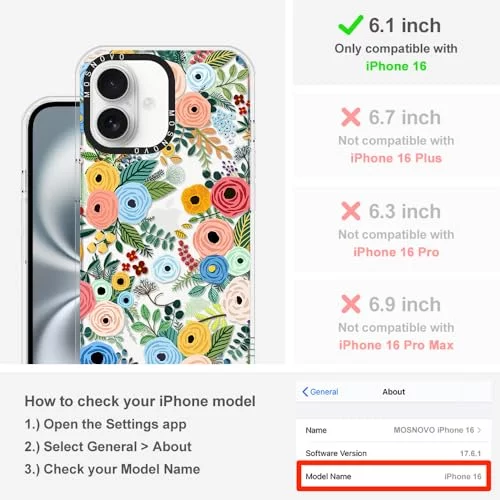This screenshot has height=500, width=500.
Task: Click the iPhone 16 Pro label
Action: tap(396, 252)
